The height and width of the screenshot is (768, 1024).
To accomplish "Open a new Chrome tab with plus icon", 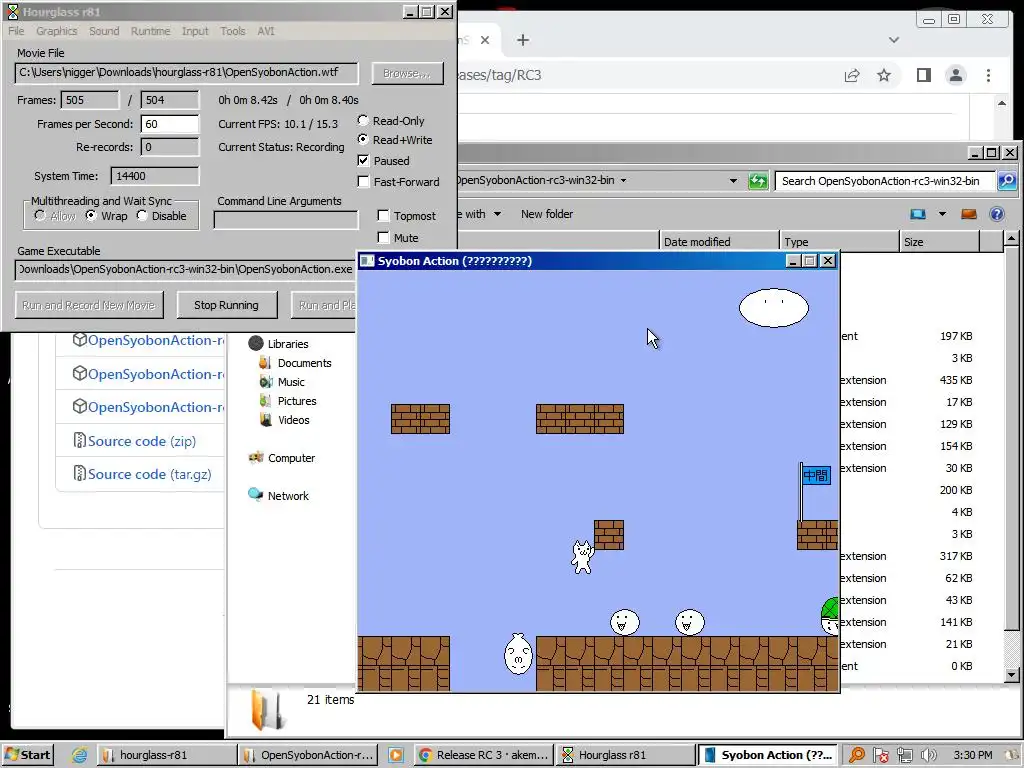I will (x=522, y=40).
